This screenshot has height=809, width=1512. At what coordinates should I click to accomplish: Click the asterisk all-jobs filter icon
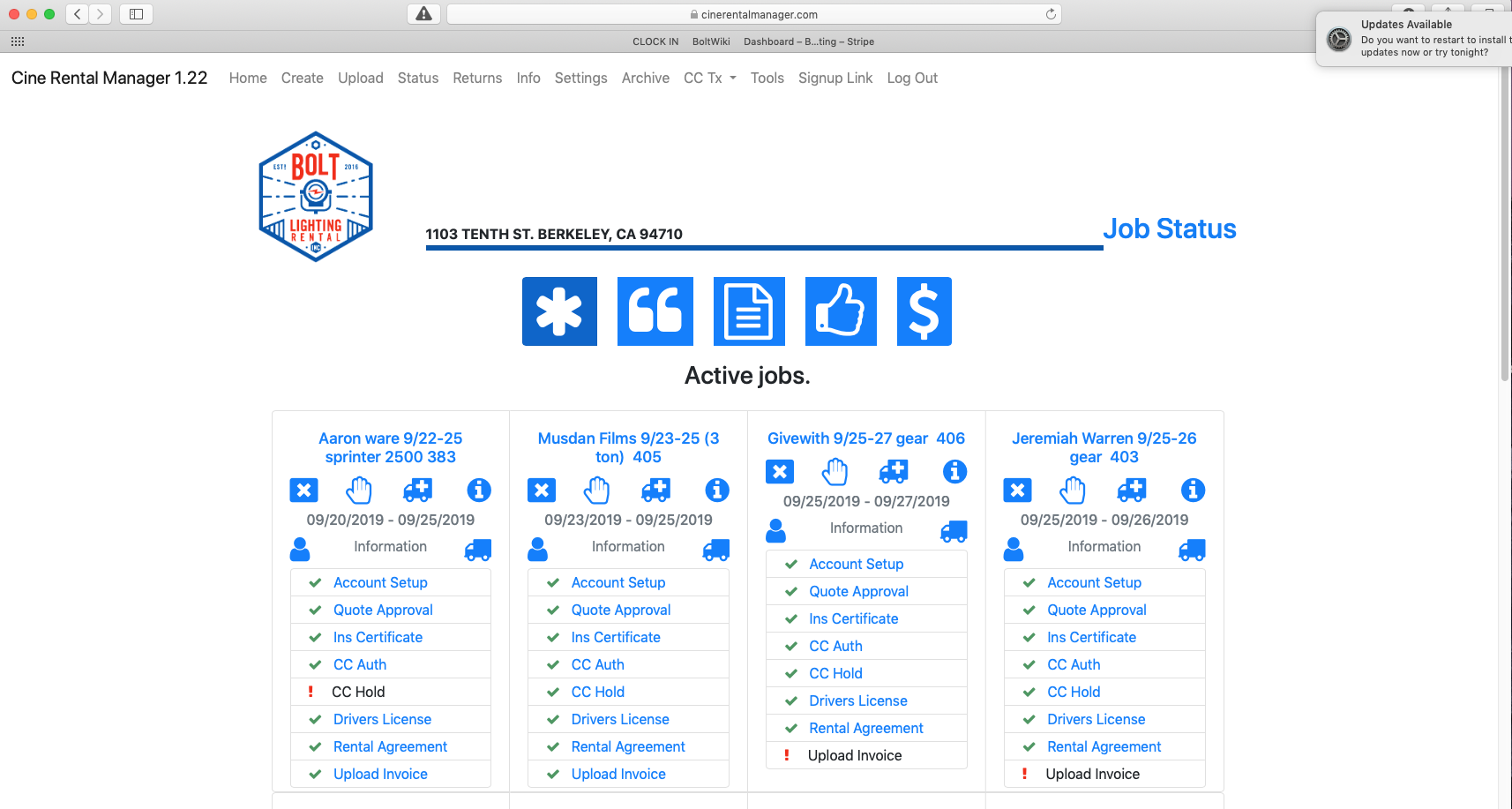click(x=559, y=311)
